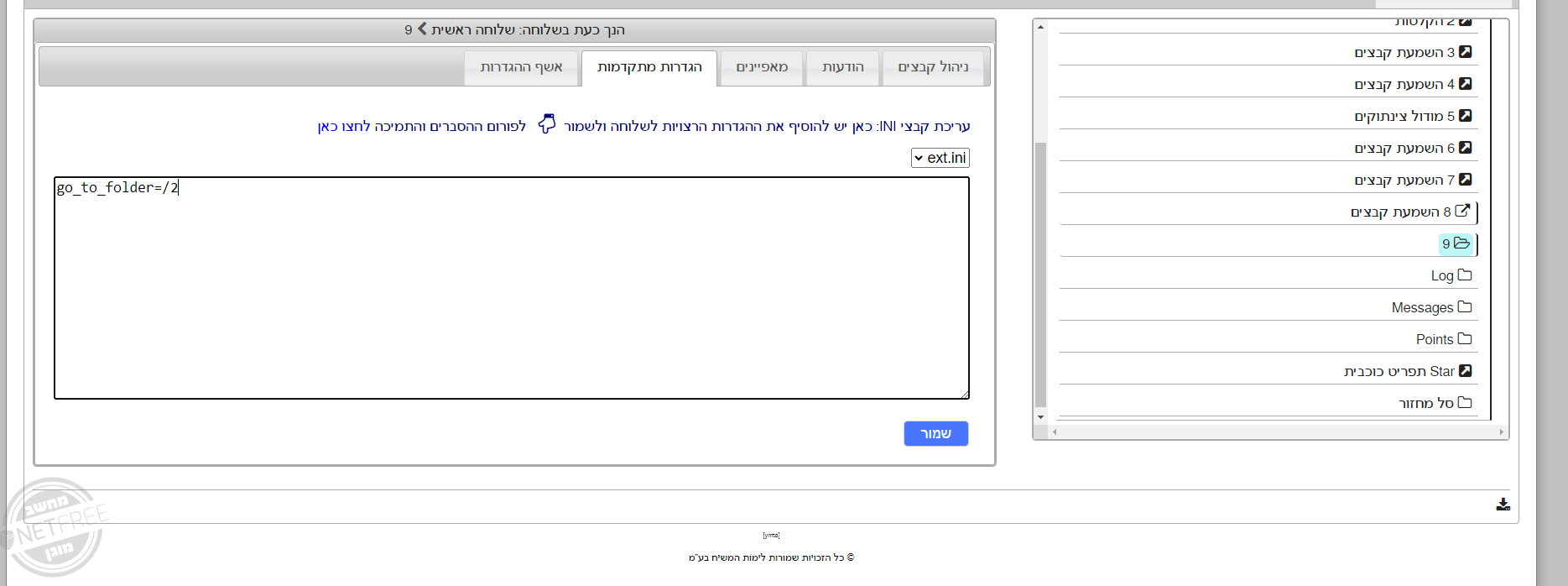Click the module icon for 5 מודול צינתוקים
Image resolution: width=1568 pixels, height=586 pixels.
coord(1465,116)
